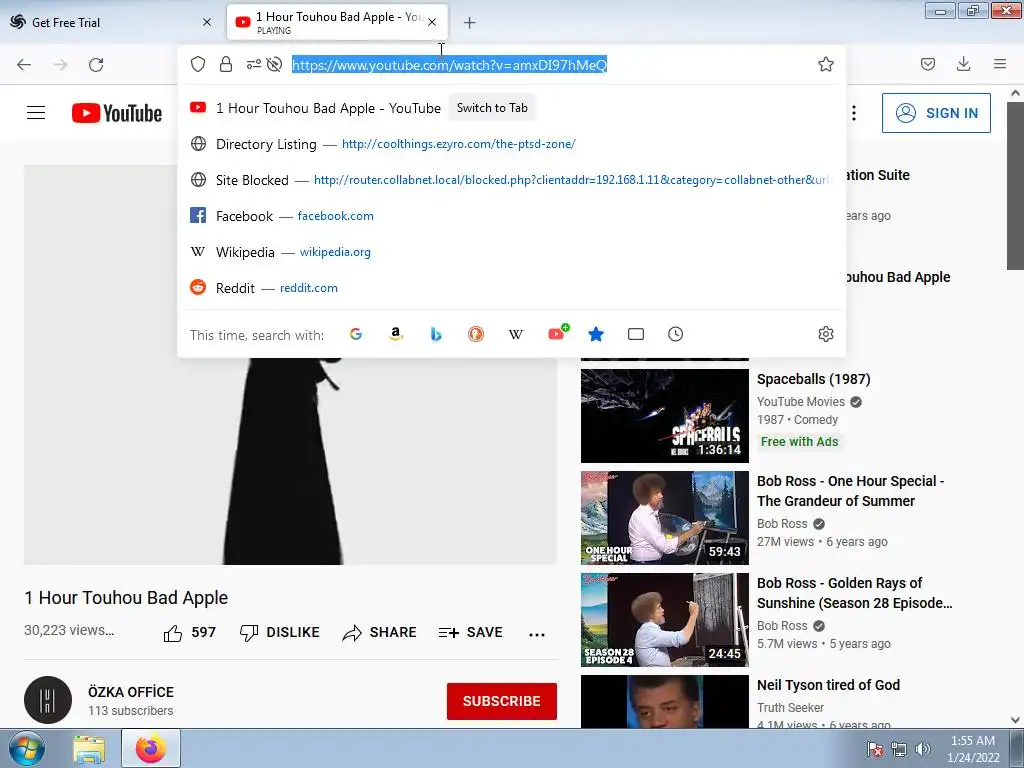Open a new tab with plus button
The width and height of the screenshot is (1024, 768).
pos(469,23)
